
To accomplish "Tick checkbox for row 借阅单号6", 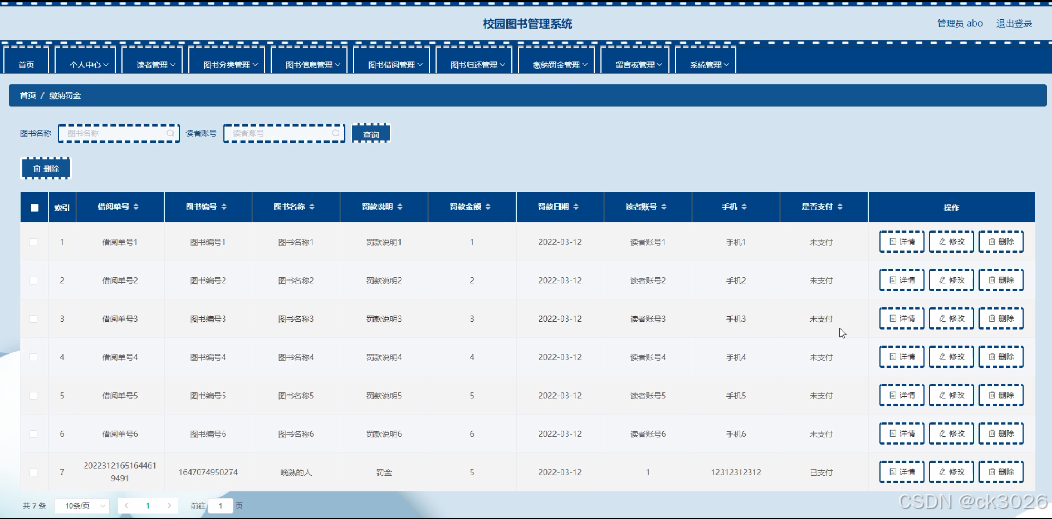I will [34, 434].
